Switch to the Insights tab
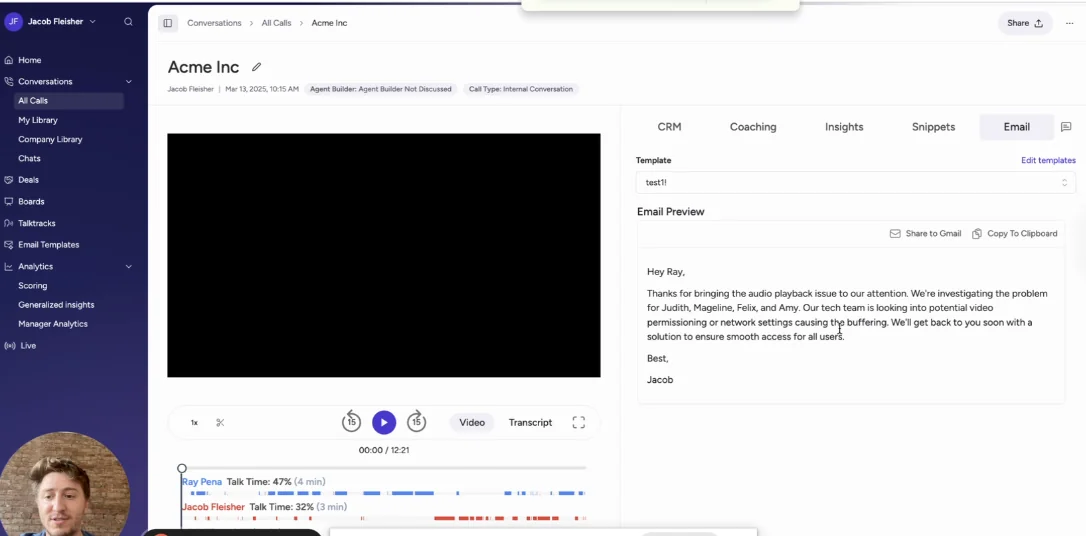Viewport: 1086px width, 536px height. click(x=844, y=127)
